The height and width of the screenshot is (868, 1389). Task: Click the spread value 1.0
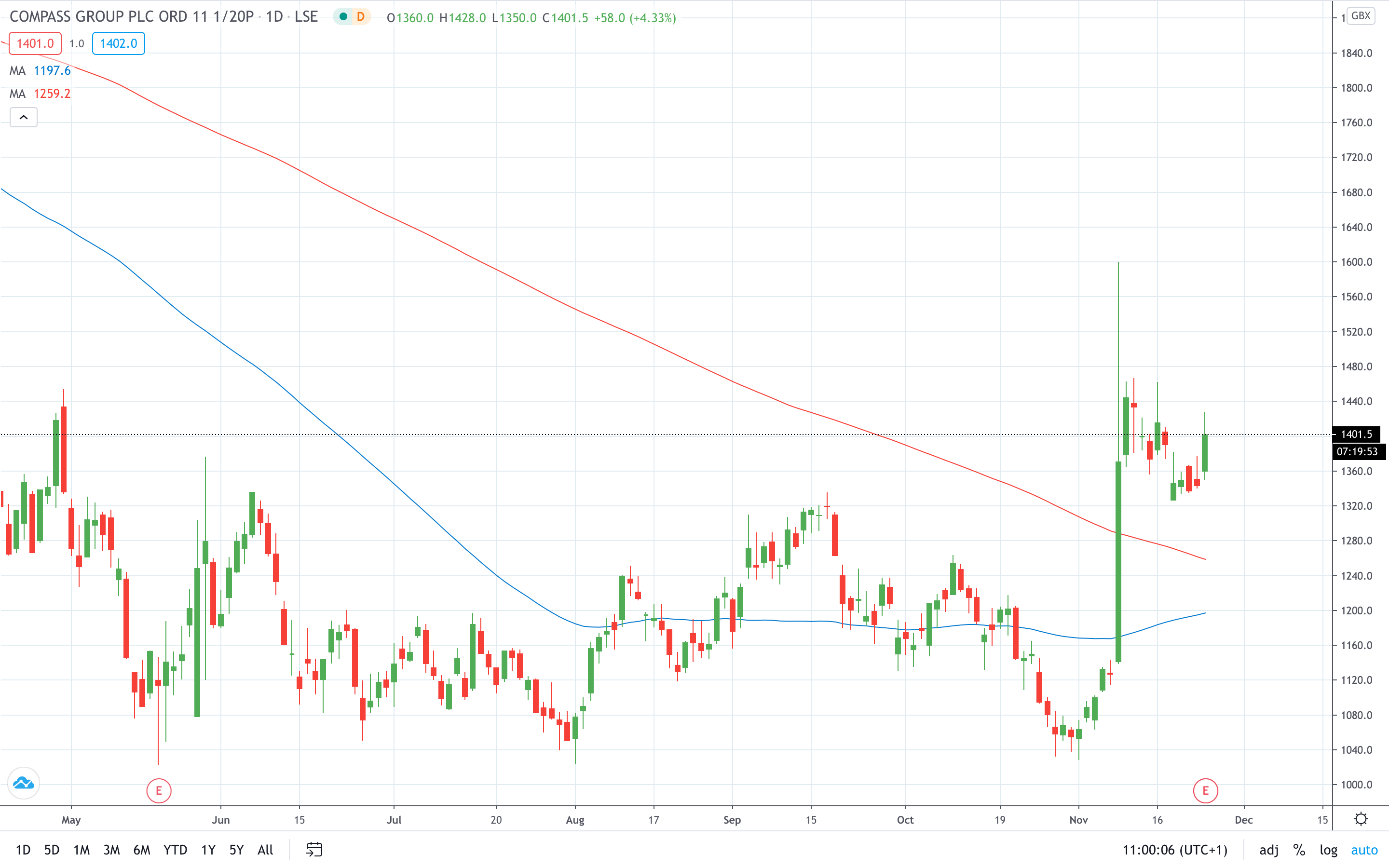(x=76, y=43)
